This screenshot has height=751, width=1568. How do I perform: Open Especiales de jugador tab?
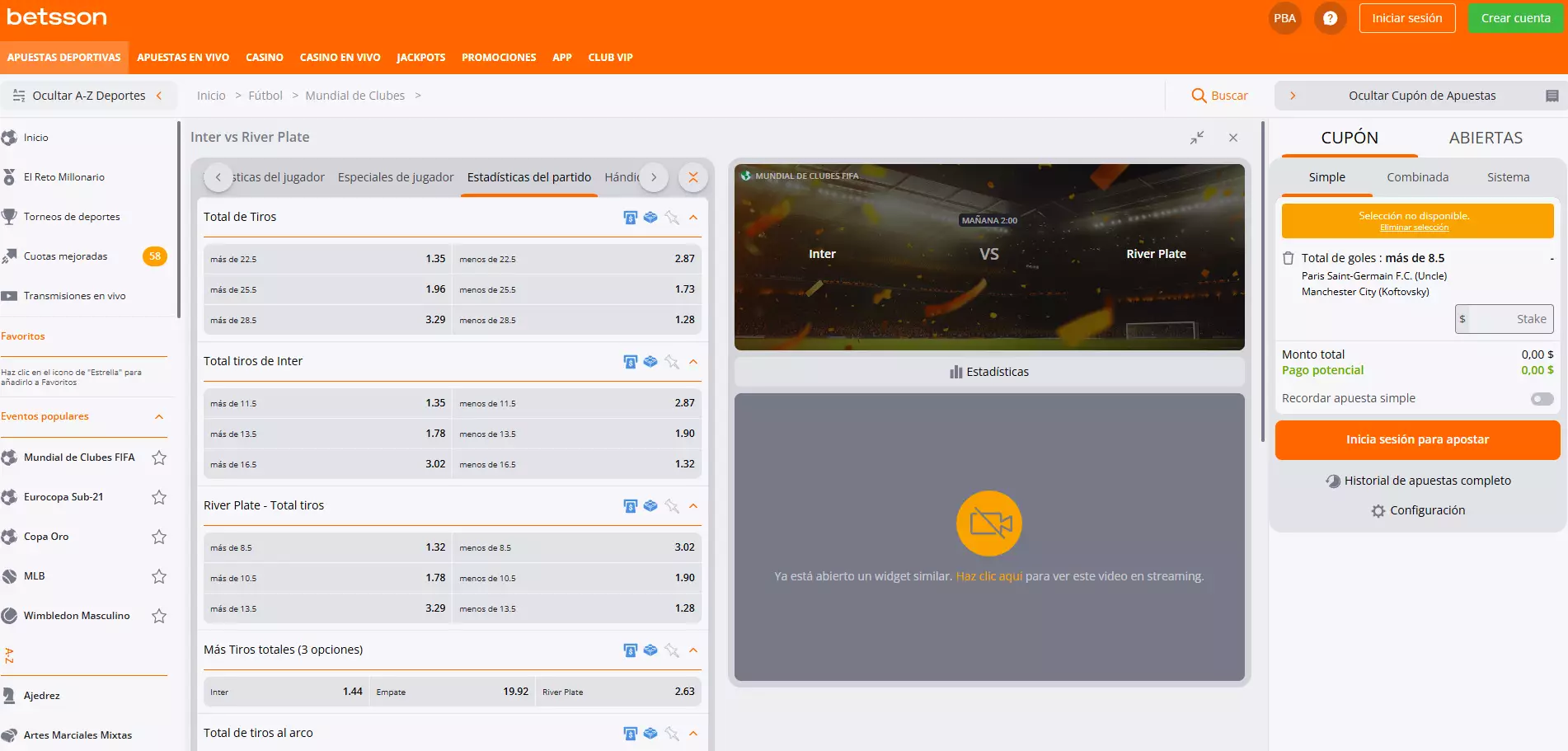pyautogui.click(x=396, y=177)
